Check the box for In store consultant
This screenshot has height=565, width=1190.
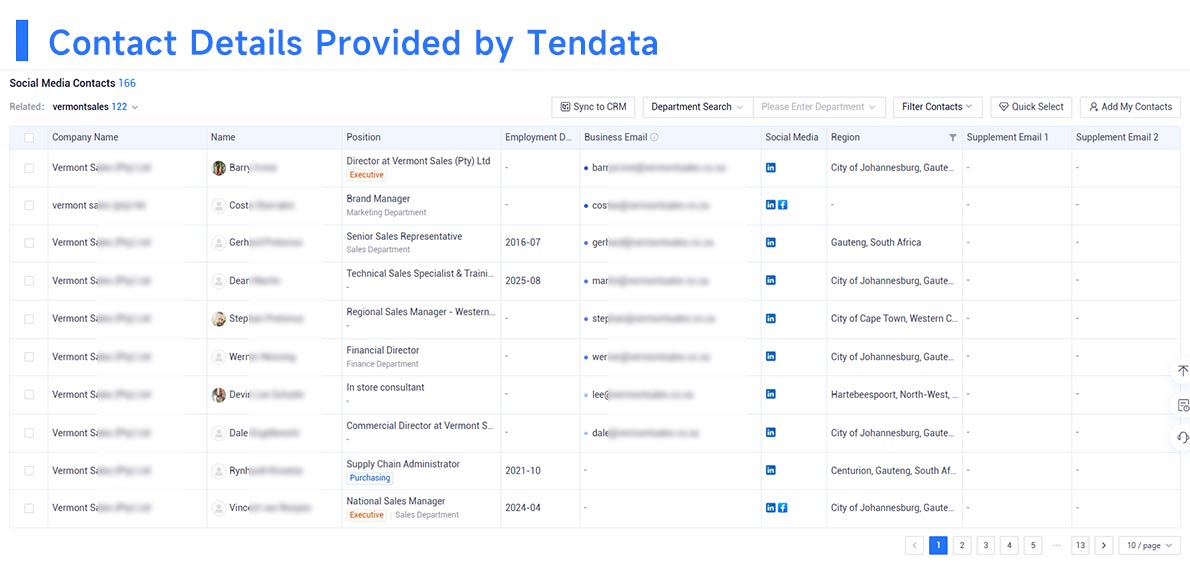coord(29,395)
